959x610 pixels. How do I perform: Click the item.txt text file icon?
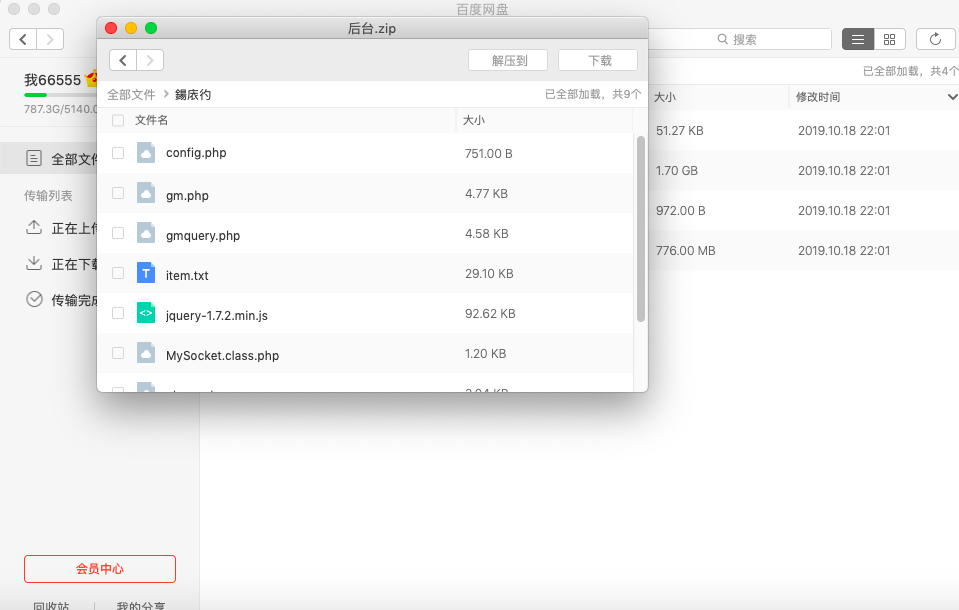coord(146,273)
